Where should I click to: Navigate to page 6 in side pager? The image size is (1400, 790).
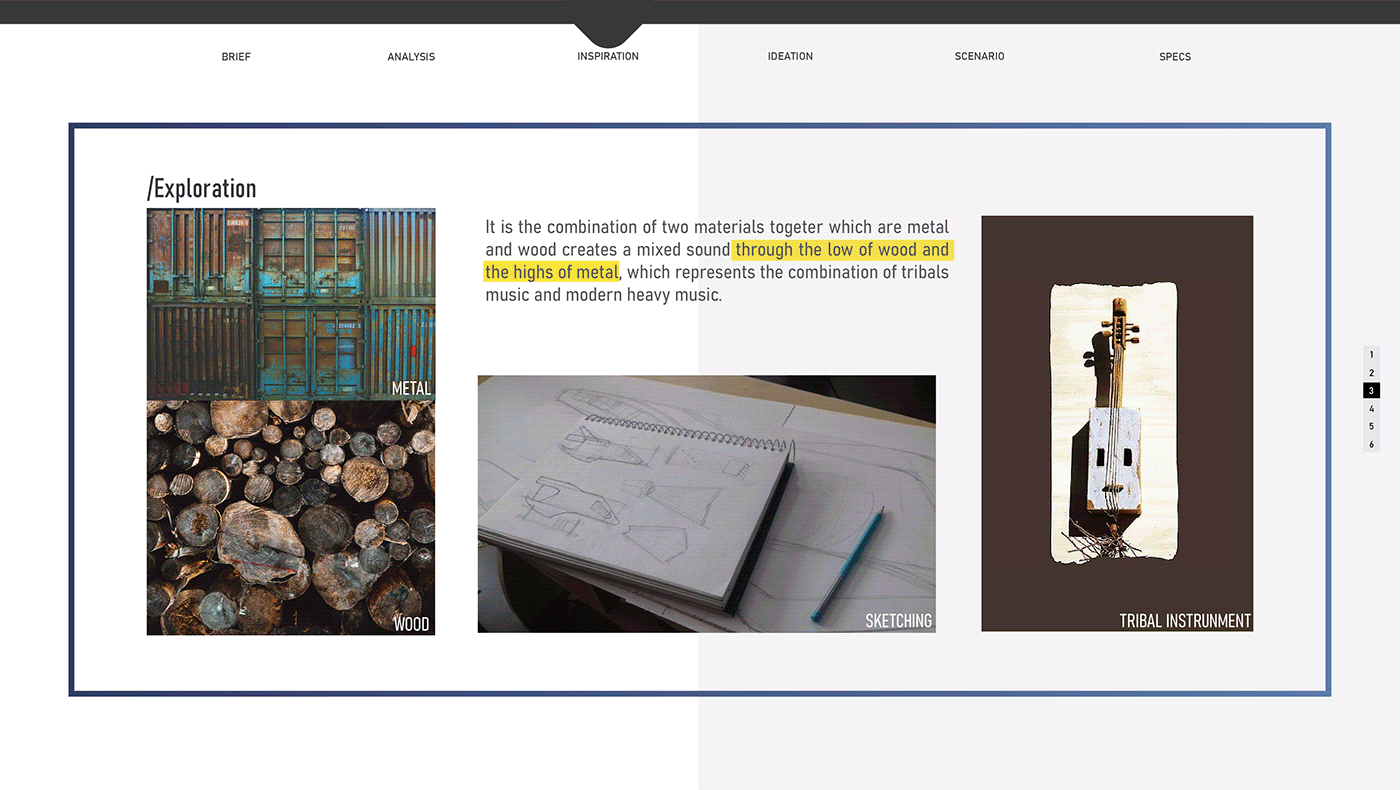[1372, 444]
